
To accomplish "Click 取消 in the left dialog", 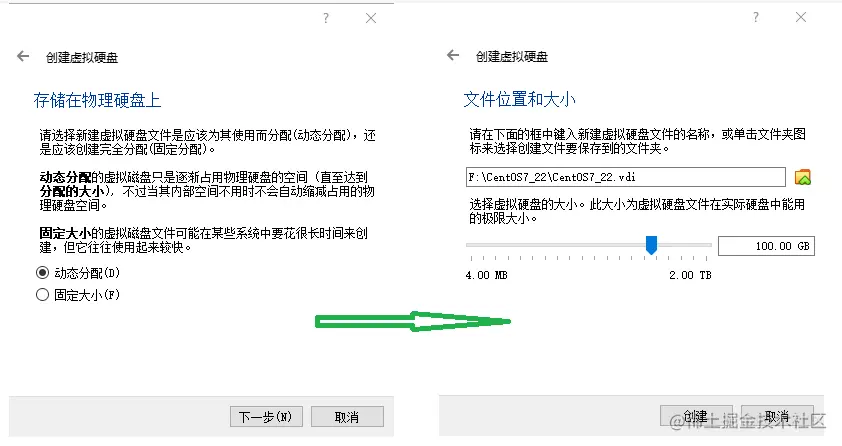I will 347,416.
